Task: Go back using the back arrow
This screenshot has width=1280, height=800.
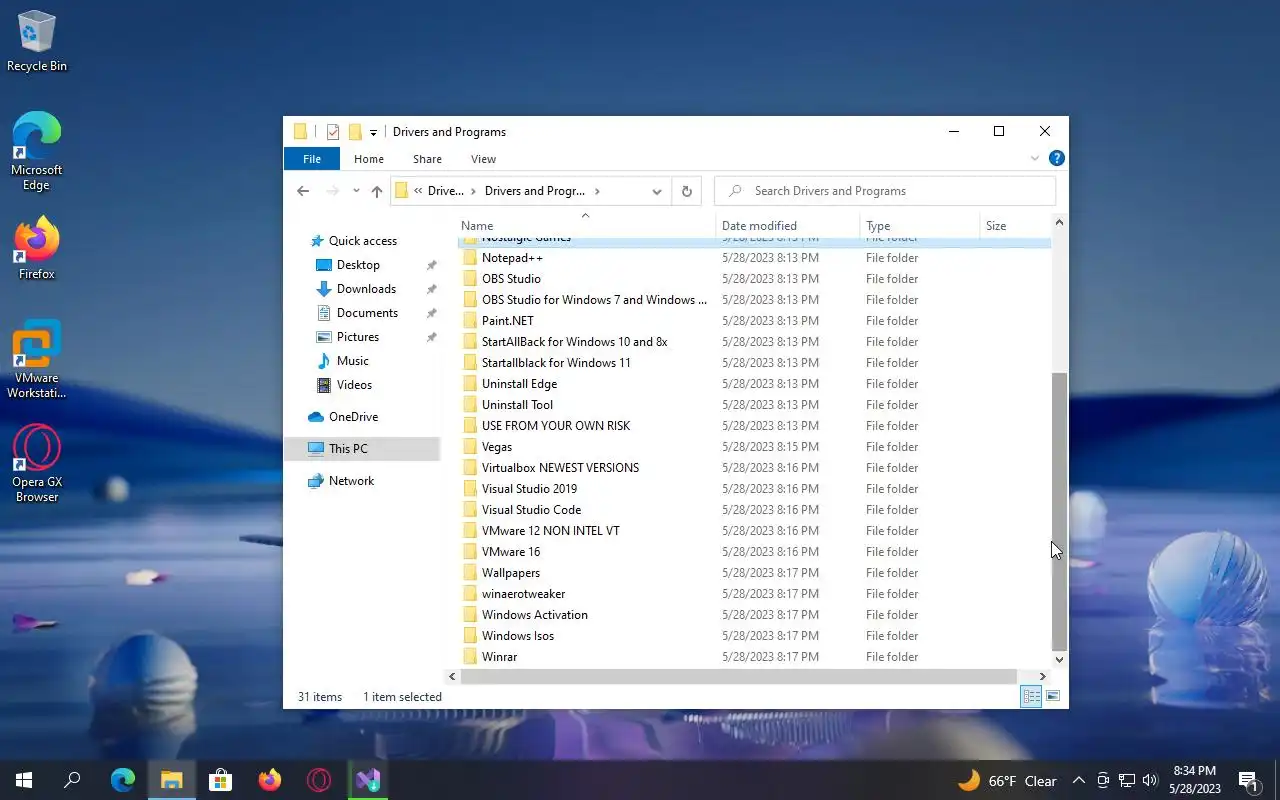Action: click(x=303, y=191)
